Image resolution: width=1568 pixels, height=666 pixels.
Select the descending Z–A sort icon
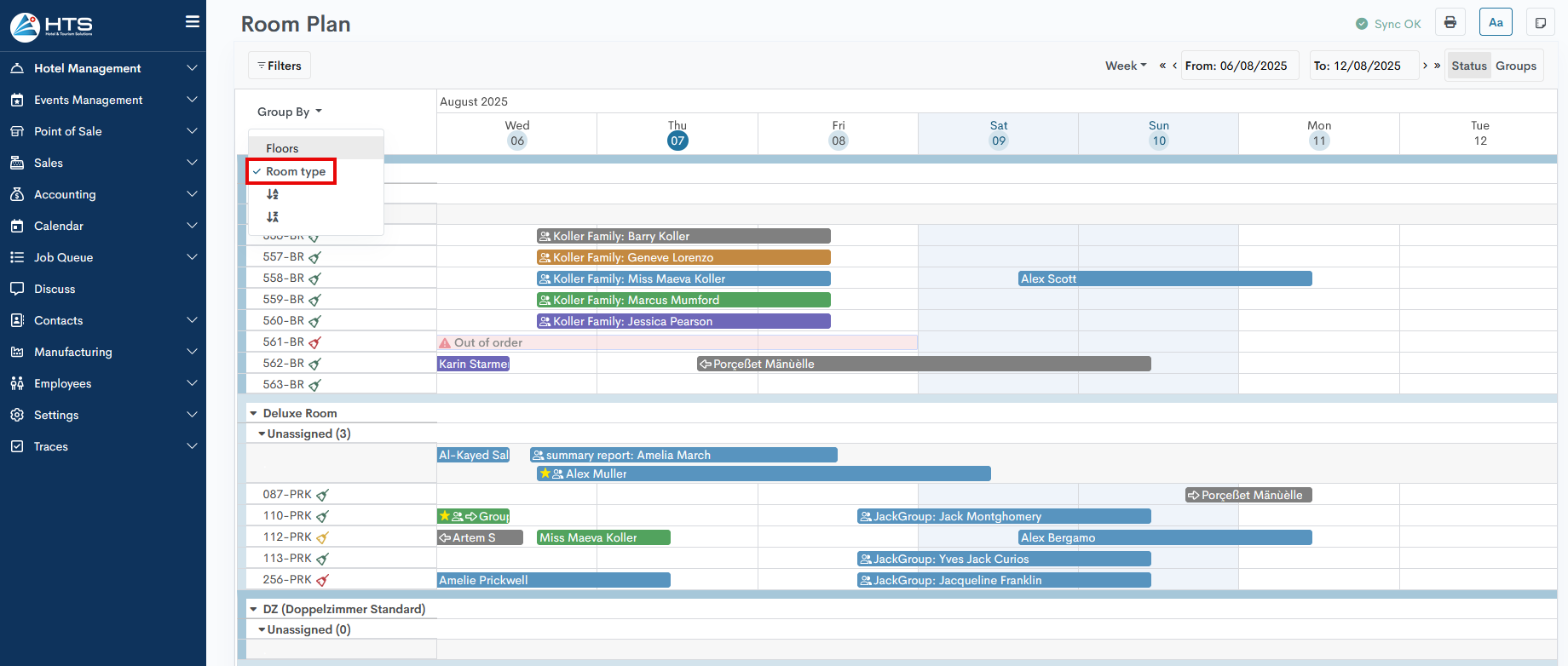[x=273, y=217]
